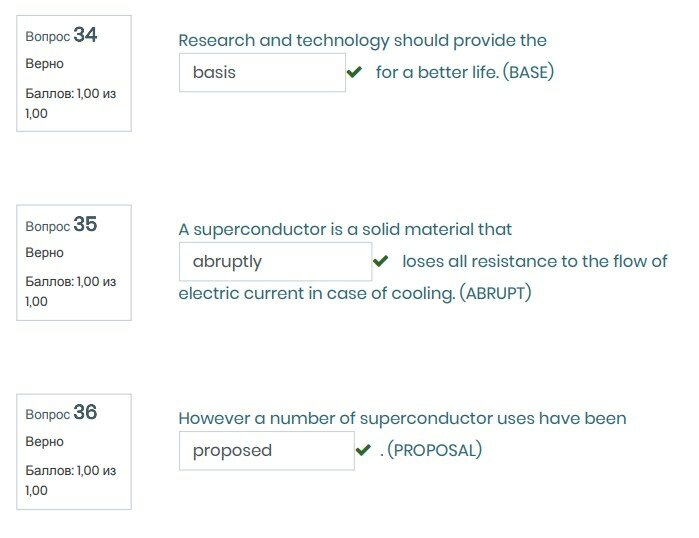Click the checkmark after the "proposed" field
Screen dimensions: 699x538
(x=363, y=451)
